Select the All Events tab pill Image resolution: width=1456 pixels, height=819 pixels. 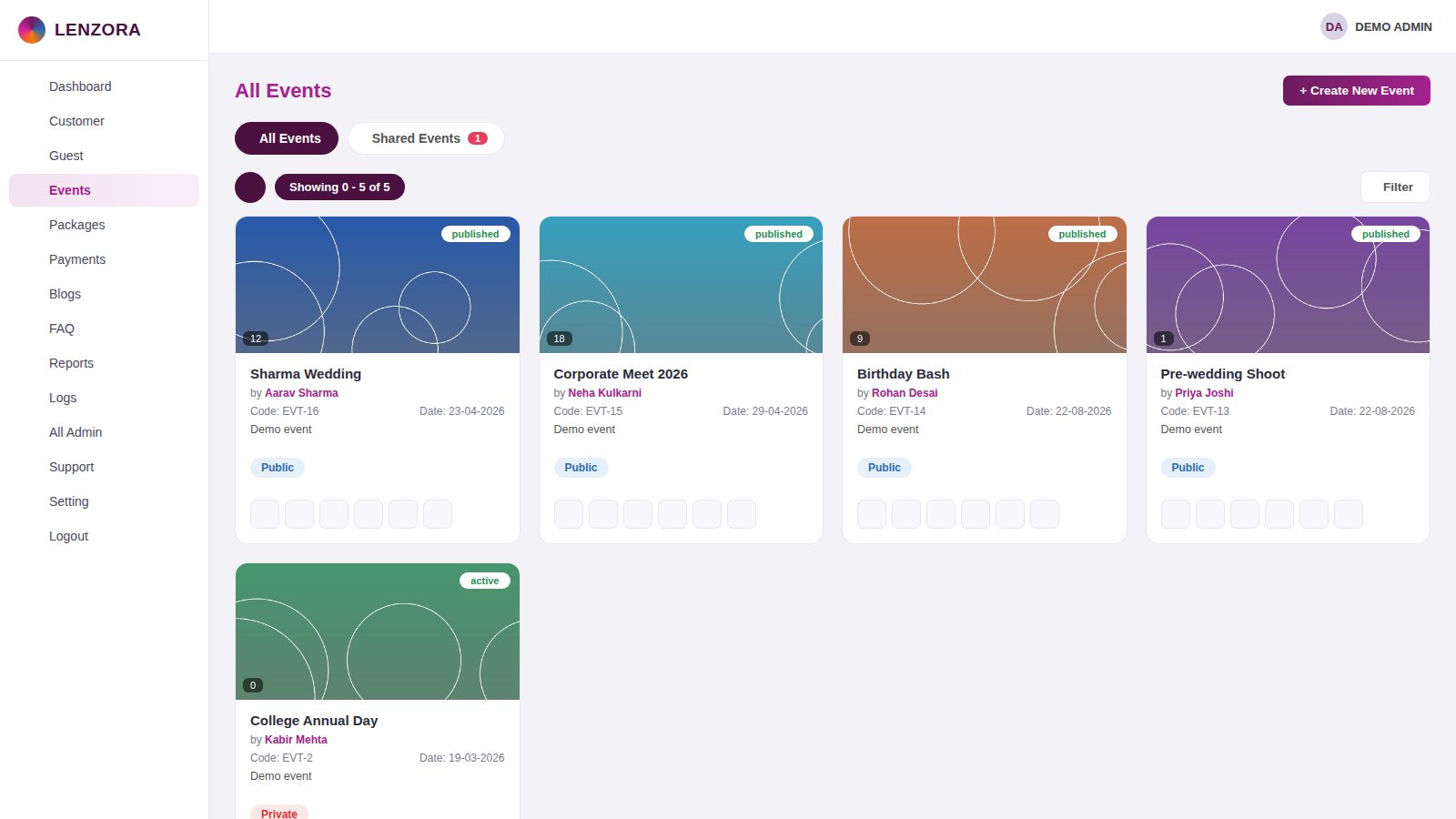click(x=287, y=138)
